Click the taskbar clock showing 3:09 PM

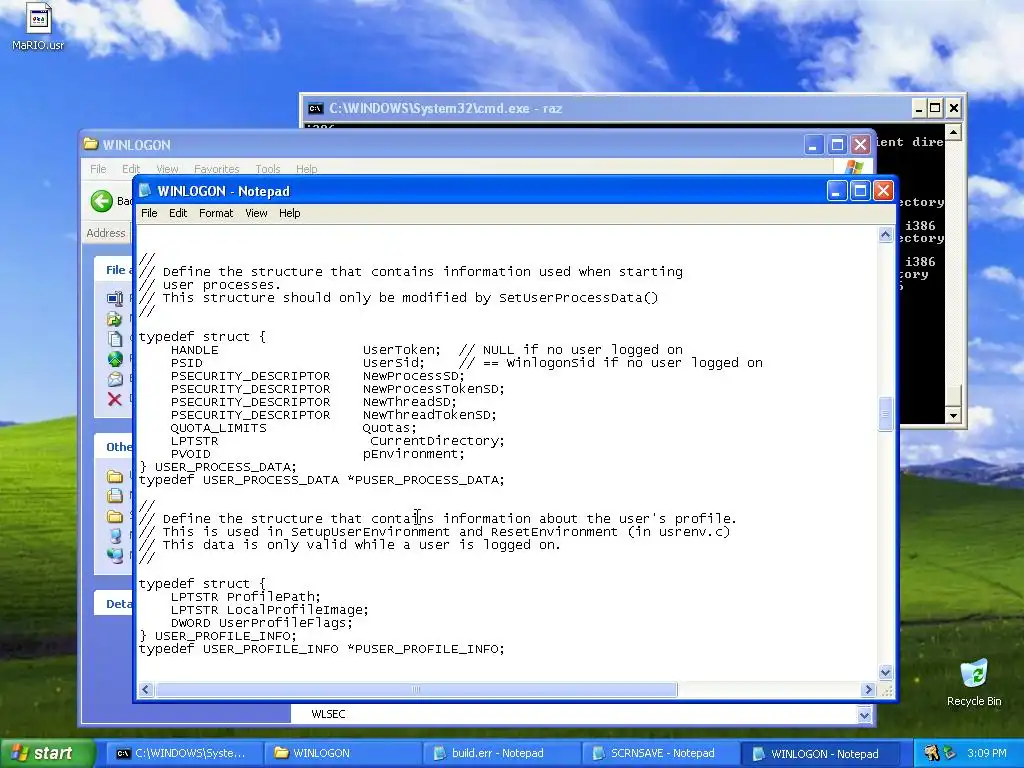987,753
